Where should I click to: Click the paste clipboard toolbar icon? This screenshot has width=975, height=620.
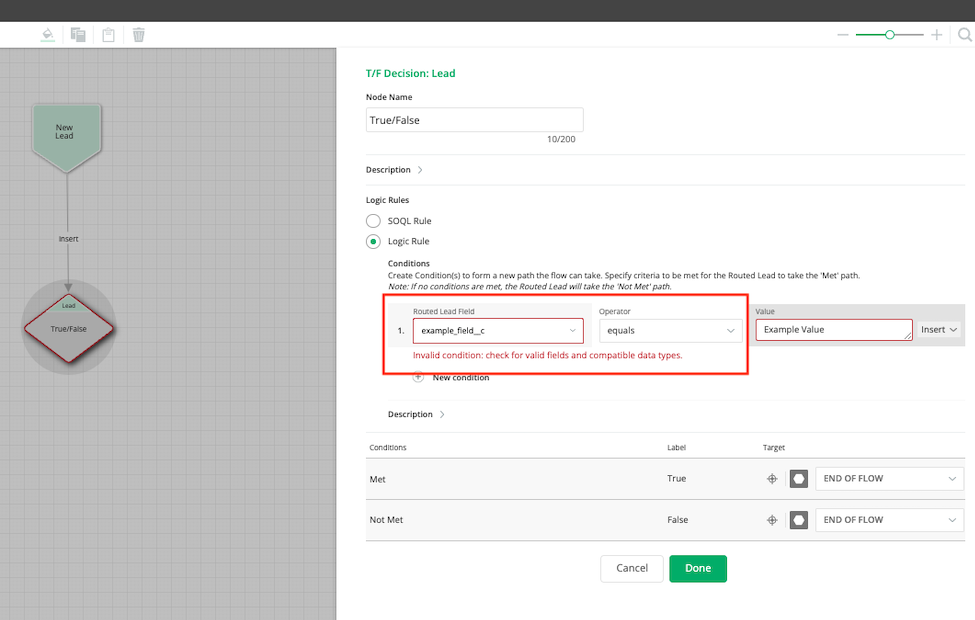pos(108,35)
